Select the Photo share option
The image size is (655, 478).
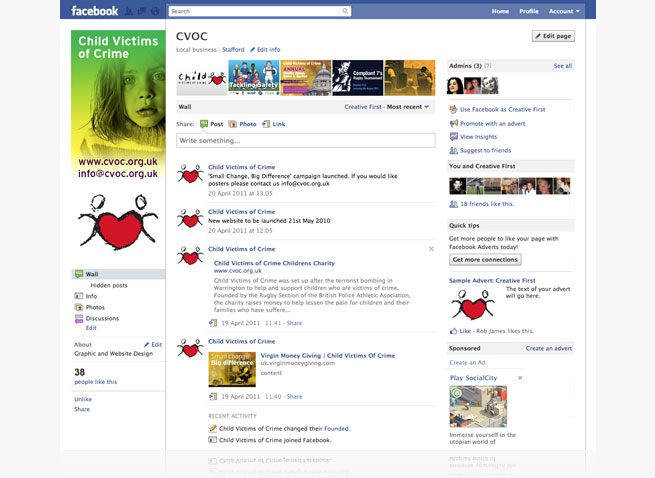click(x=242, y=124)
